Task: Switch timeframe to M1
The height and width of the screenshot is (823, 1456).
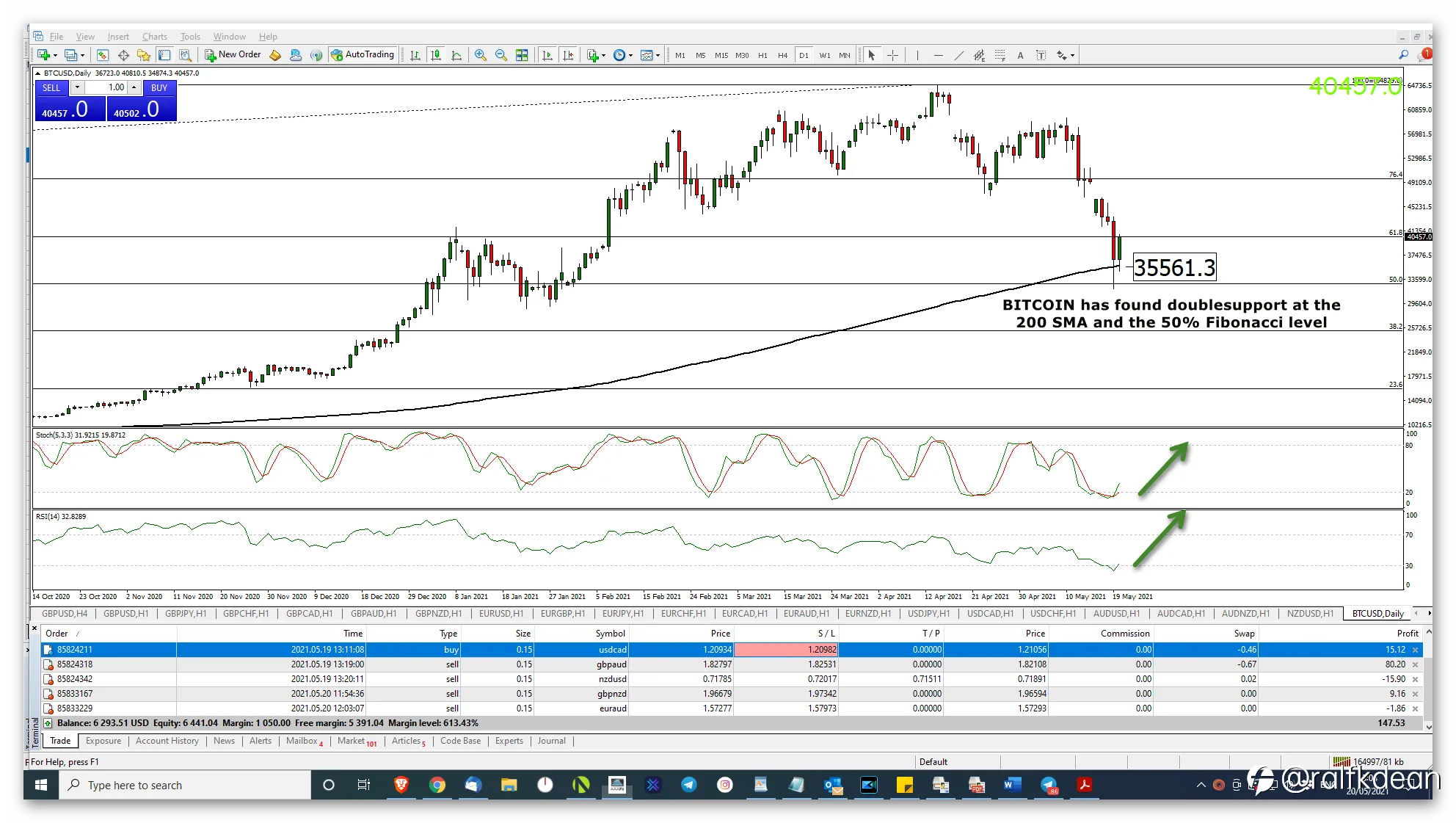Action: pyautogui.click(x=680, y=55)
